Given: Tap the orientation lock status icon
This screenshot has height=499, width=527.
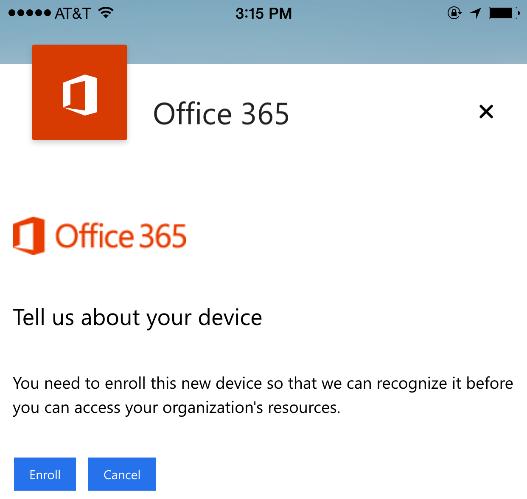Looking at the screenshot, I should [x=454, y=13].
